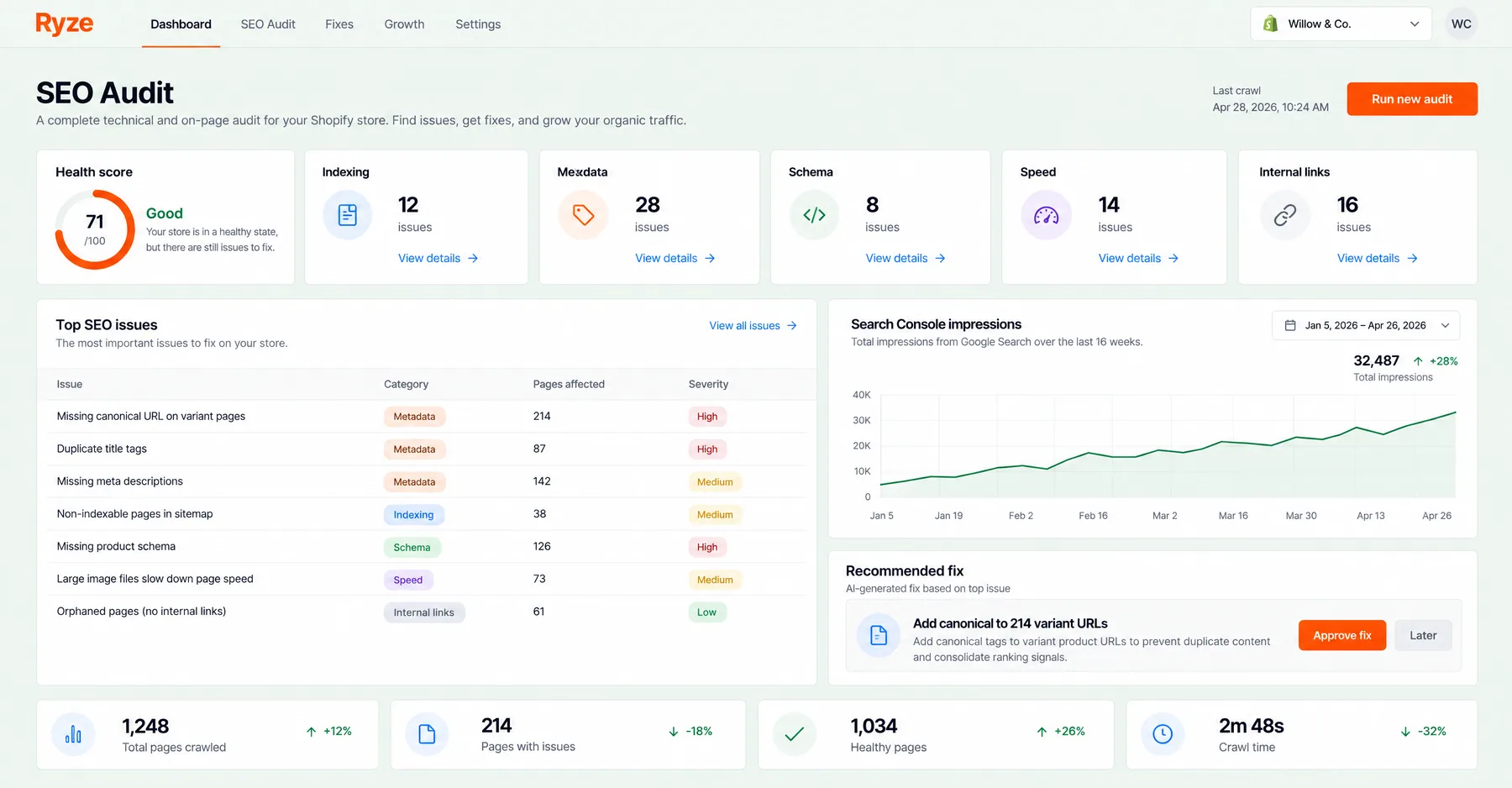Expand the Jan 5 – Apr 26 date range
This screenshot has width=1512, height=788.
pyautogui.click(x=1365, y=325)
